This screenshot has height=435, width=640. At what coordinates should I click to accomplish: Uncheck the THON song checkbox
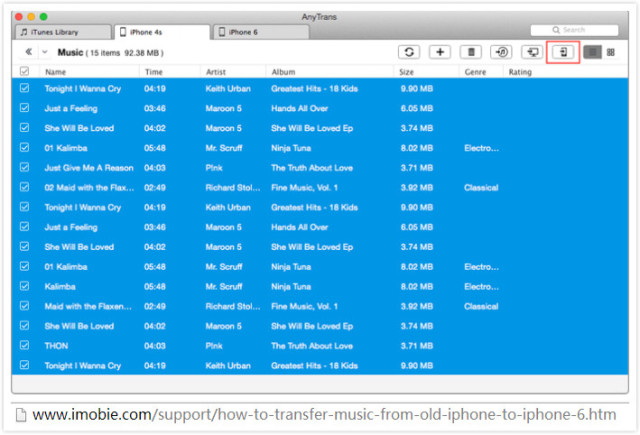tap(24, 345)
